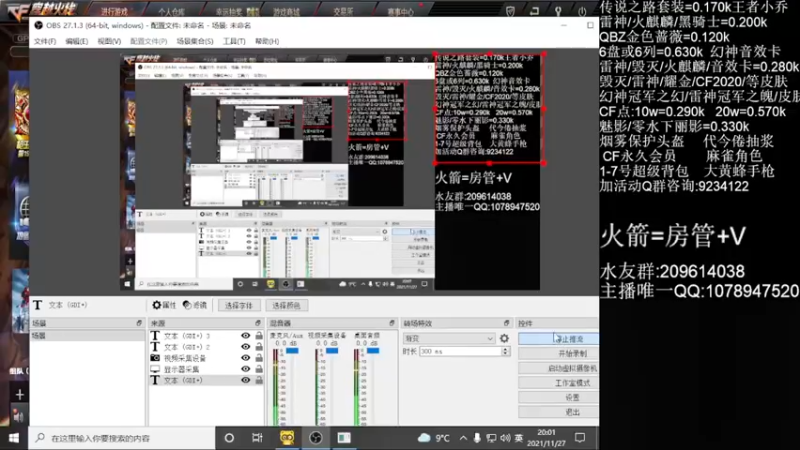Click the 英 input method indicator
The image size is (800, 450).
(519, 438)
